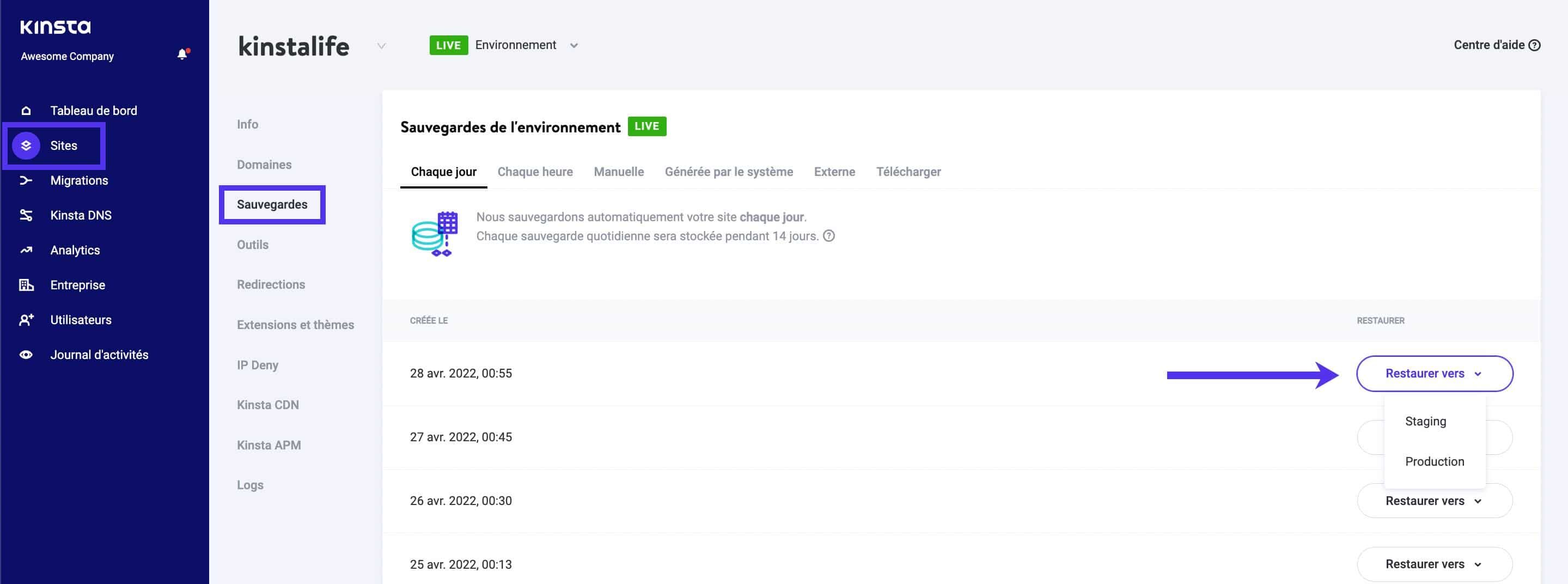This screenshot has height=584, width=1568.
Task: Expand Restaurer vers for the 28 avril backup
Action: [1434, 373]
